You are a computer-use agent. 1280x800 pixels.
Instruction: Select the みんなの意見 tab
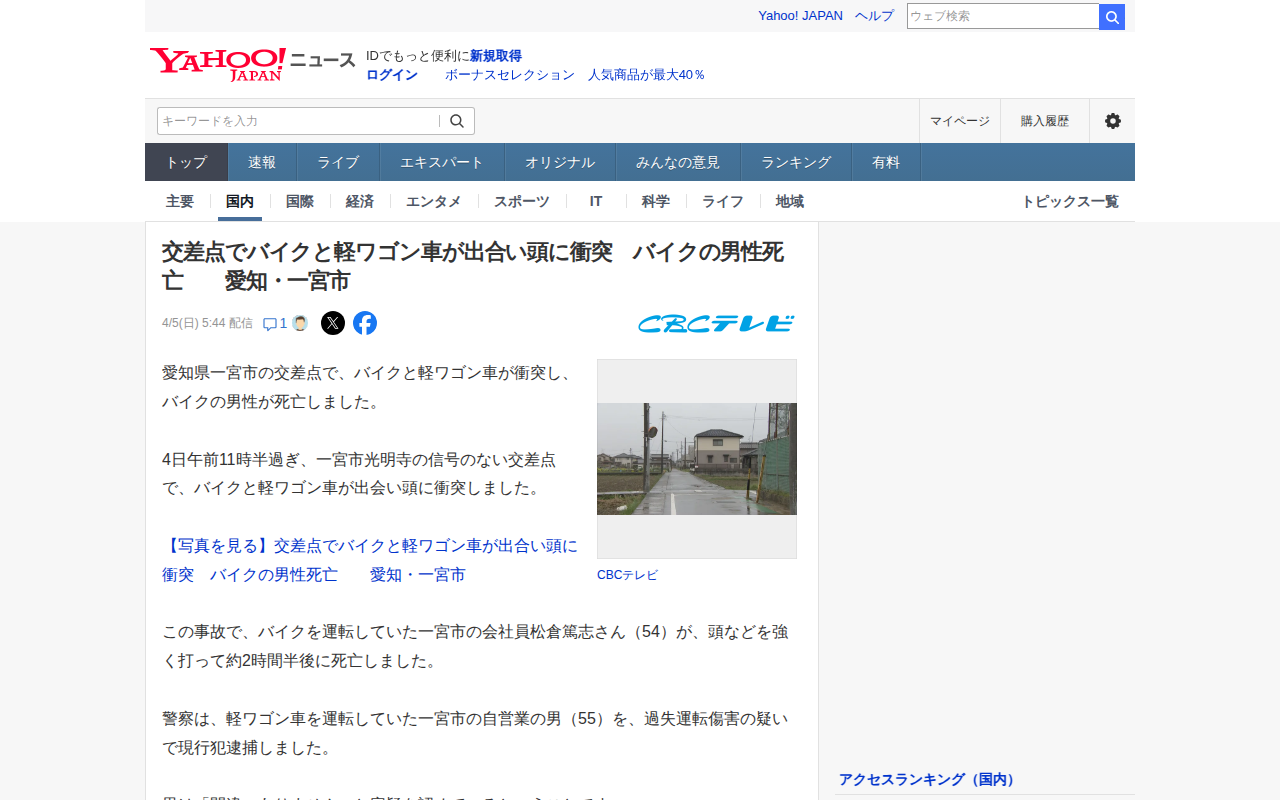(678, 162)
